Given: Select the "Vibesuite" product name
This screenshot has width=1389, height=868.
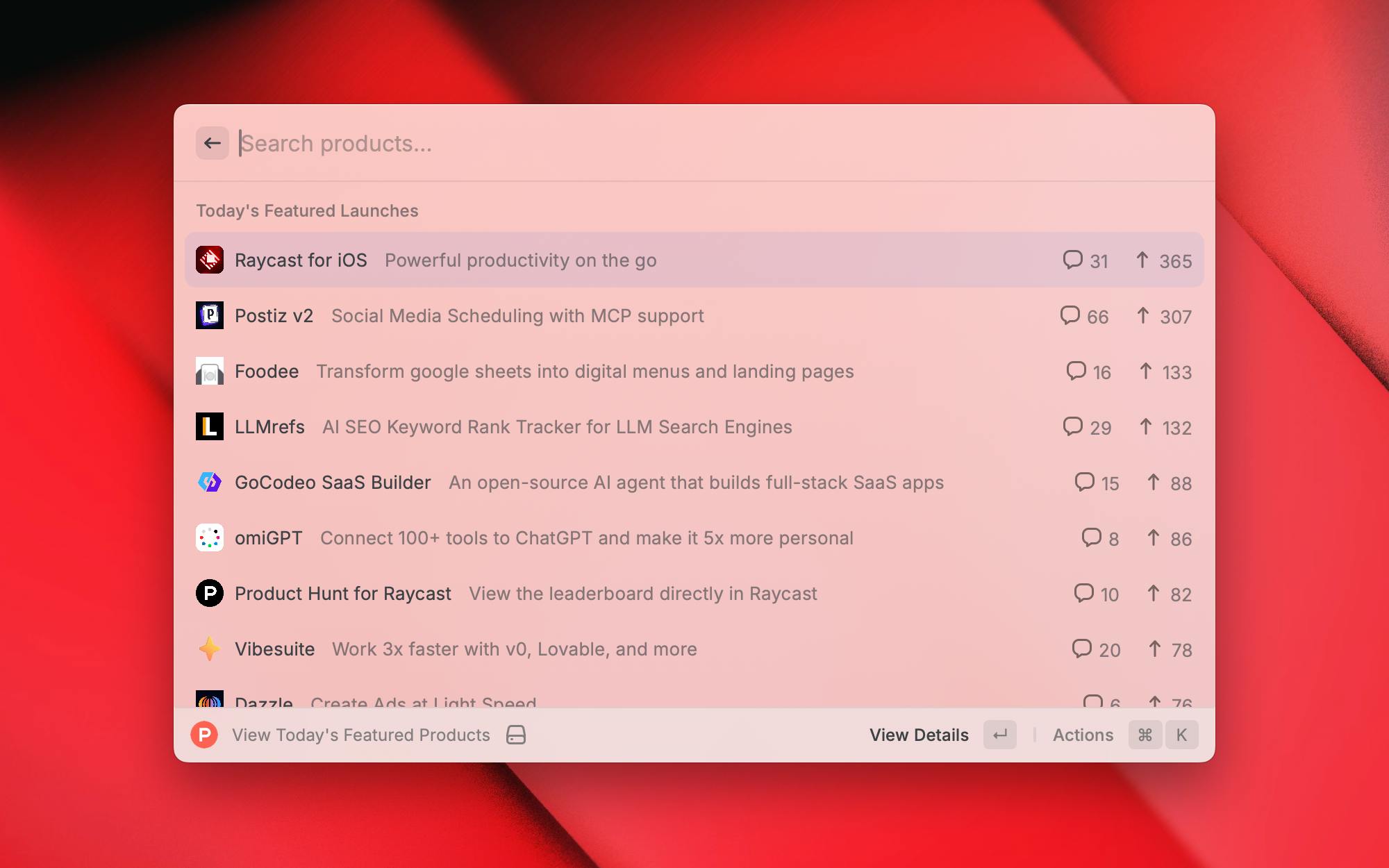Looking at the screenshot, I should [x=274, y=649].
